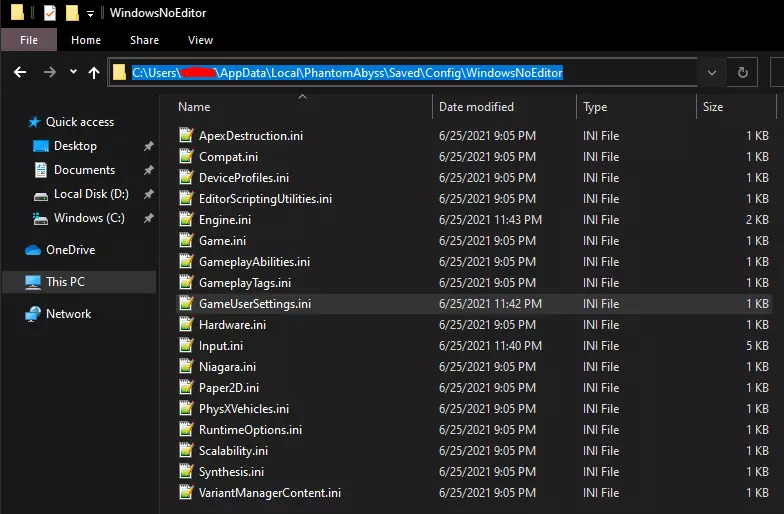Select the PhysXVehicles.ini file name
784x514 pixels.
tap(244, 409)
